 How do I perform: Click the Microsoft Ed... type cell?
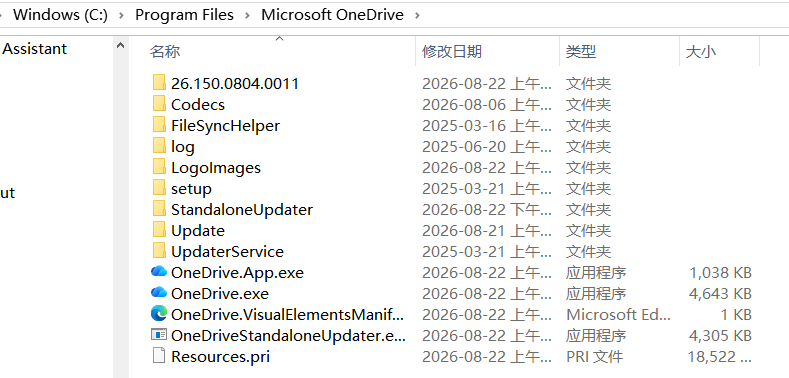(618, 315)
